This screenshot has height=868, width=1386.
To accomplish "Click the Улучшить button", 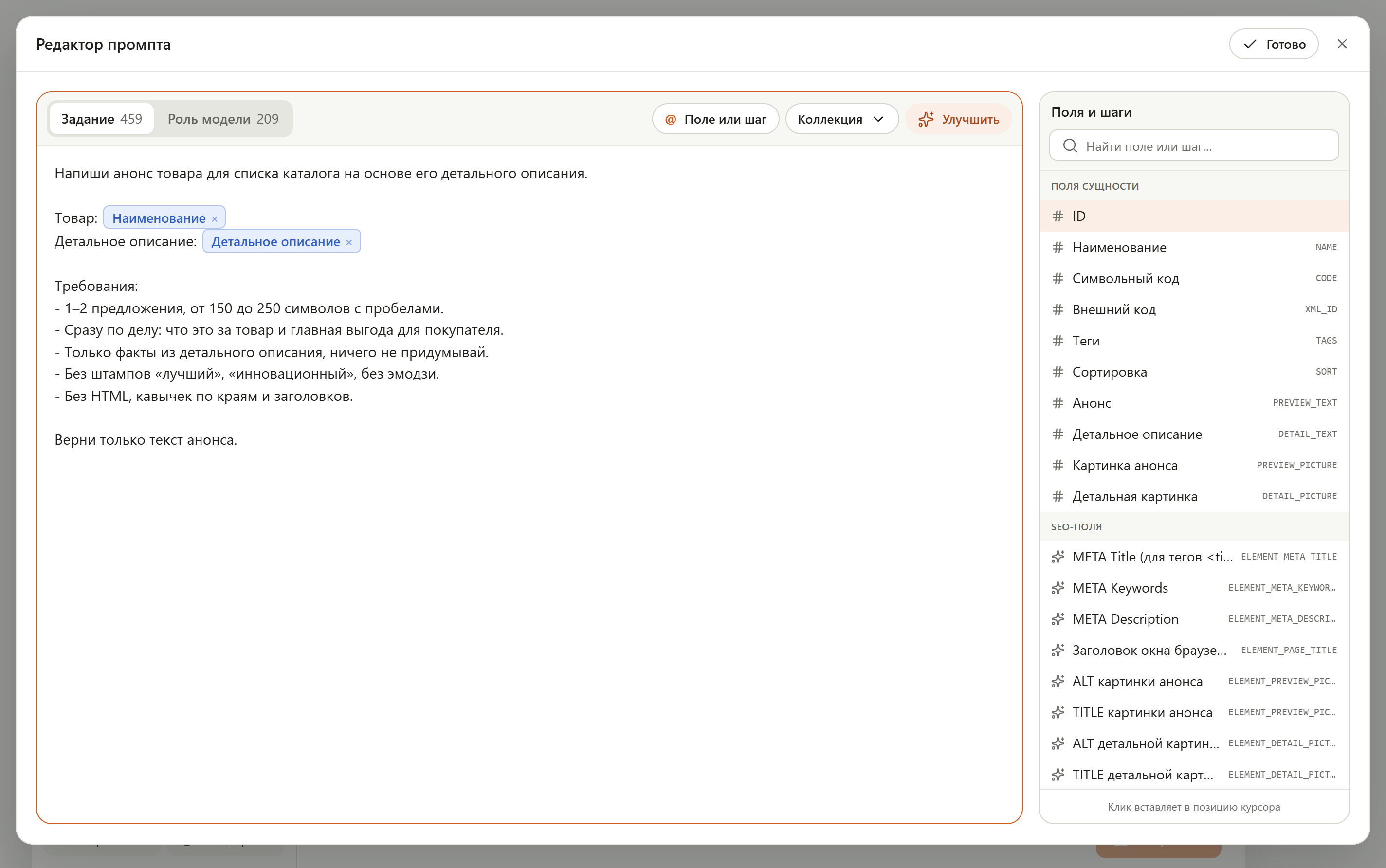I will pyautogui.click(x=958, y=119).
